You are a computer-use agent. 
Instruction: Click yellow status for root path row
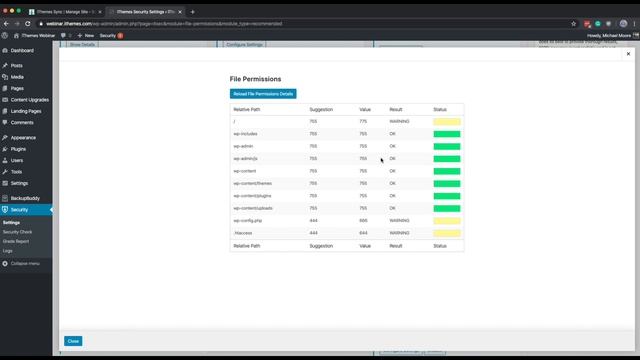(447, 122)
